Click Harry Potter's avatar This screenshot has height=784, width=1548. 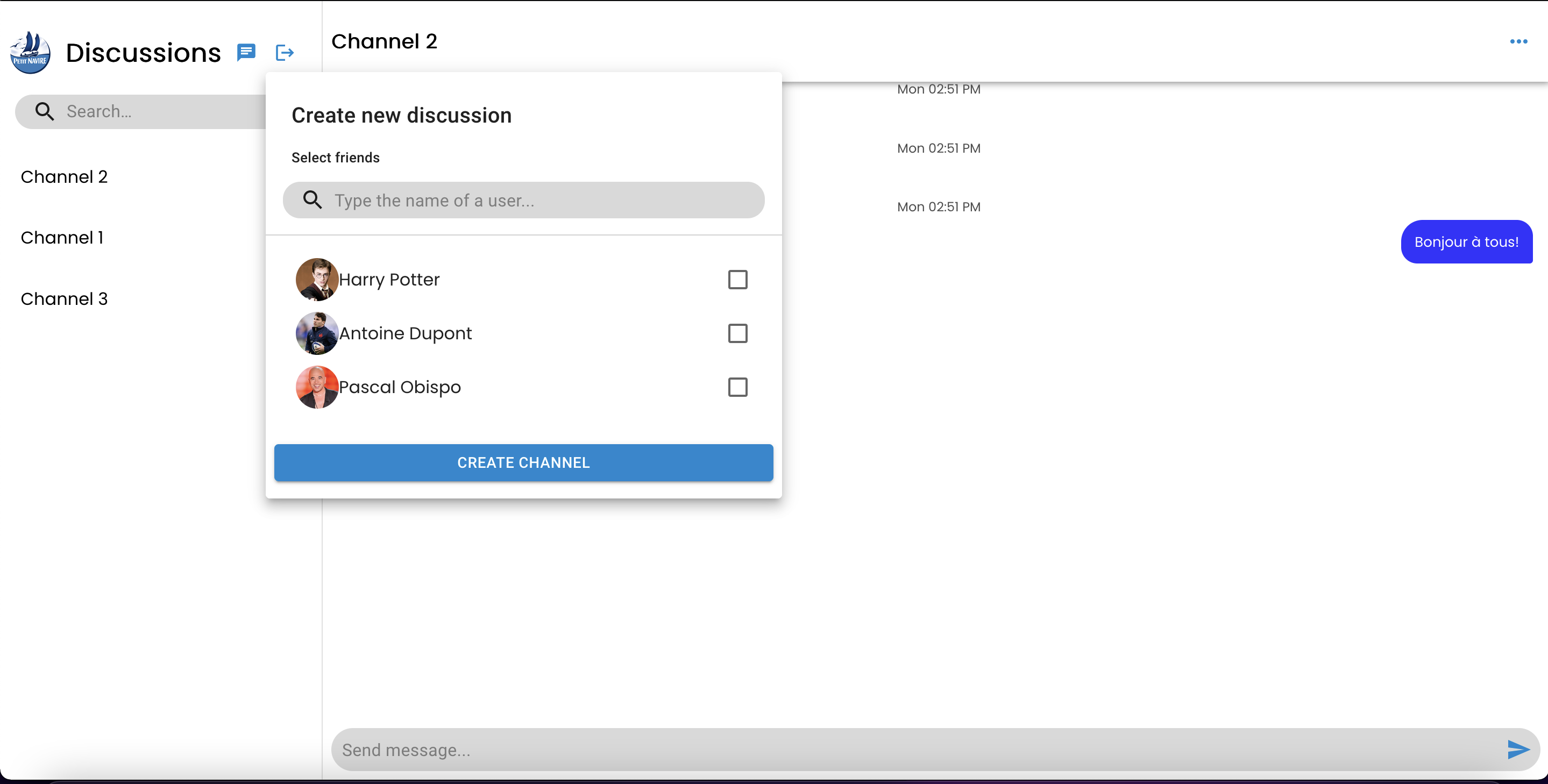(317, 280)
